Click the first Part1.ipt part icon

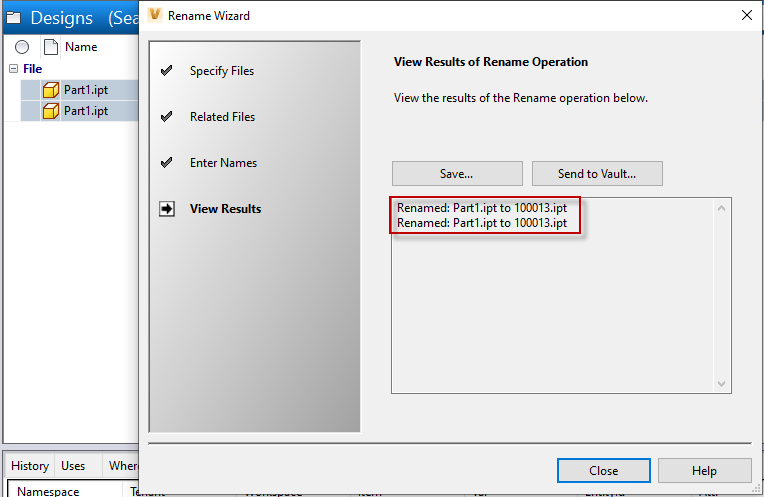[x=52, y=90]
